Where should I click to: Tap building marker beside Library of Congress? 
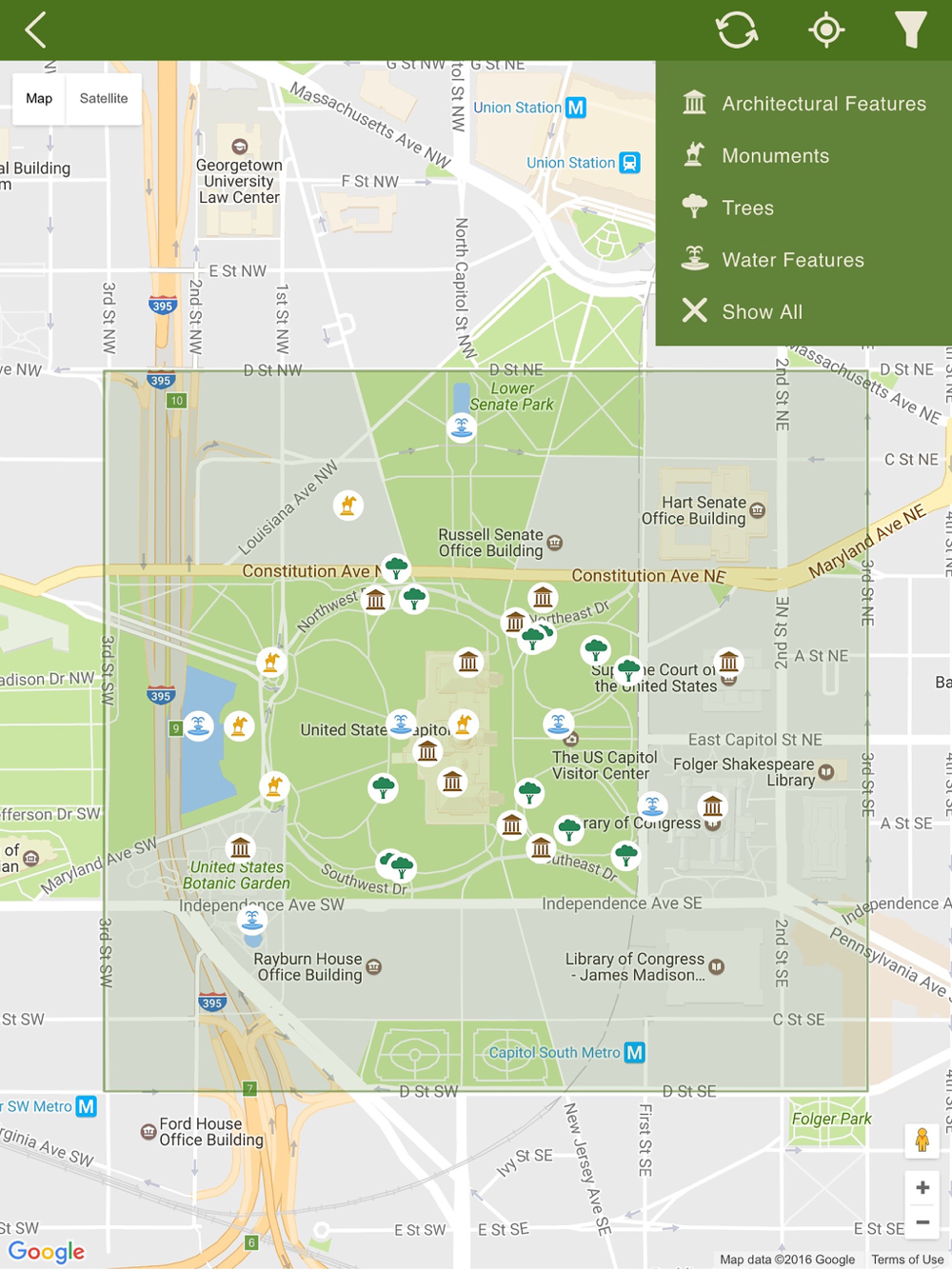click(712, 806)
